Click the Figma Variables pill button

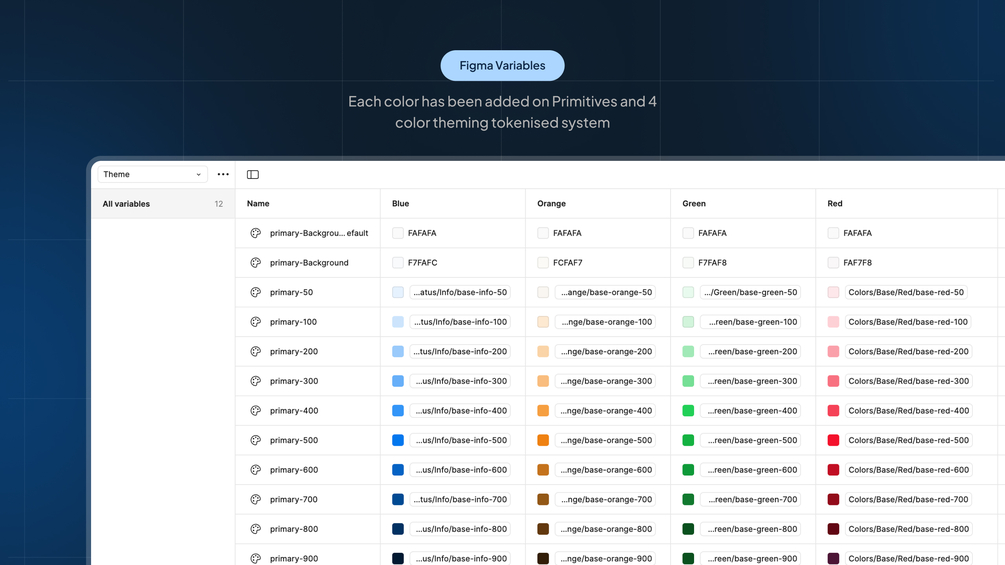coord(502,65)
